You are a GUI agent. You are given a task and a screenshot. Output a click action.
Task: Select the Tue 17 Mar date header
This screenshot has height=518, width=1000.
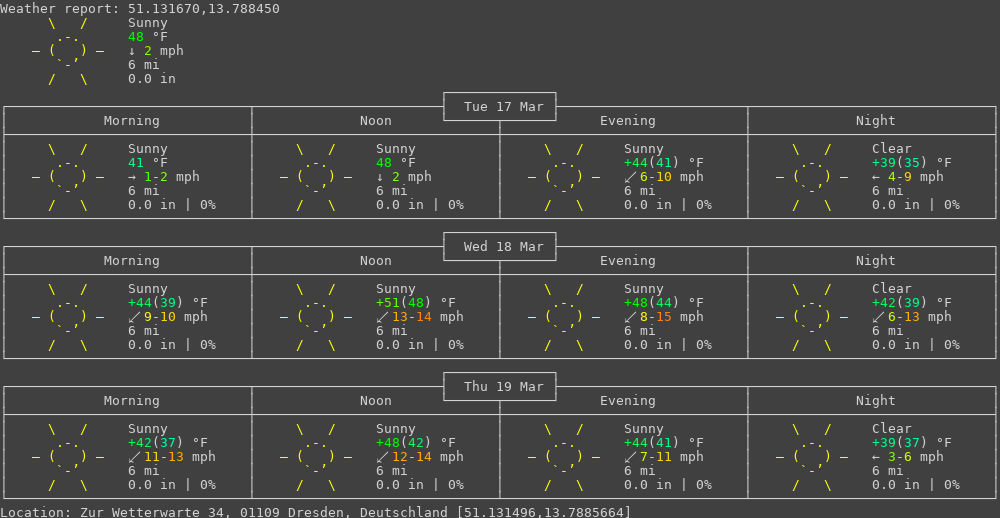(x=500, y=107)
